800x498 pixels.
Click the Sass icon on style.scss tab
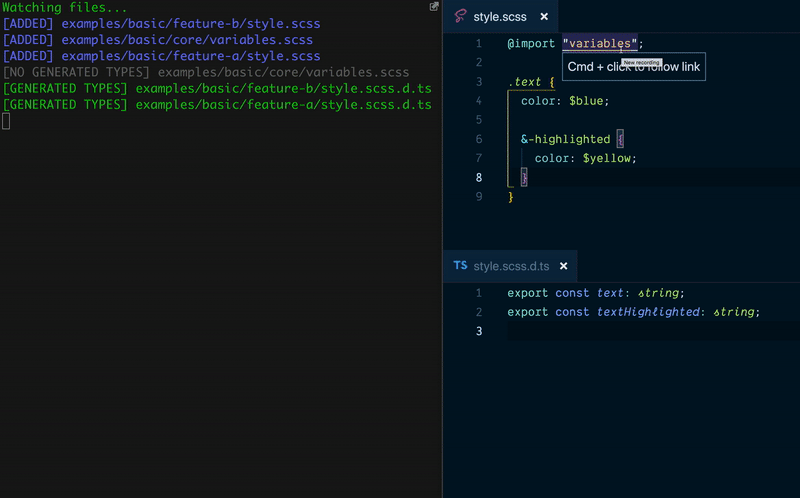point(461,16)
